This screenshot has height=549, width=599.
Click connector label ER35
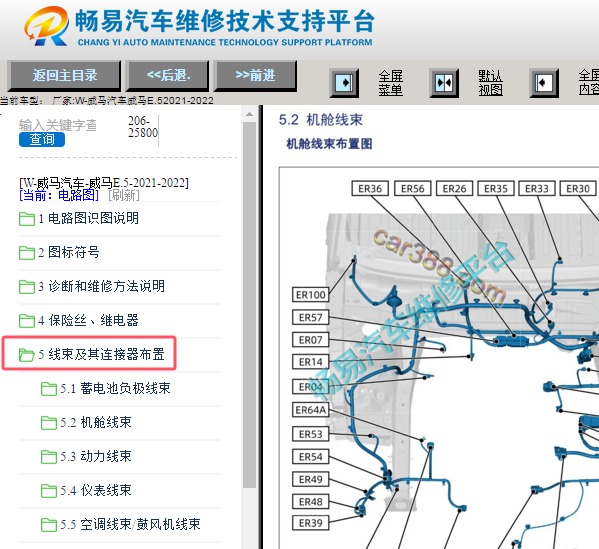(x=496, y=188)
